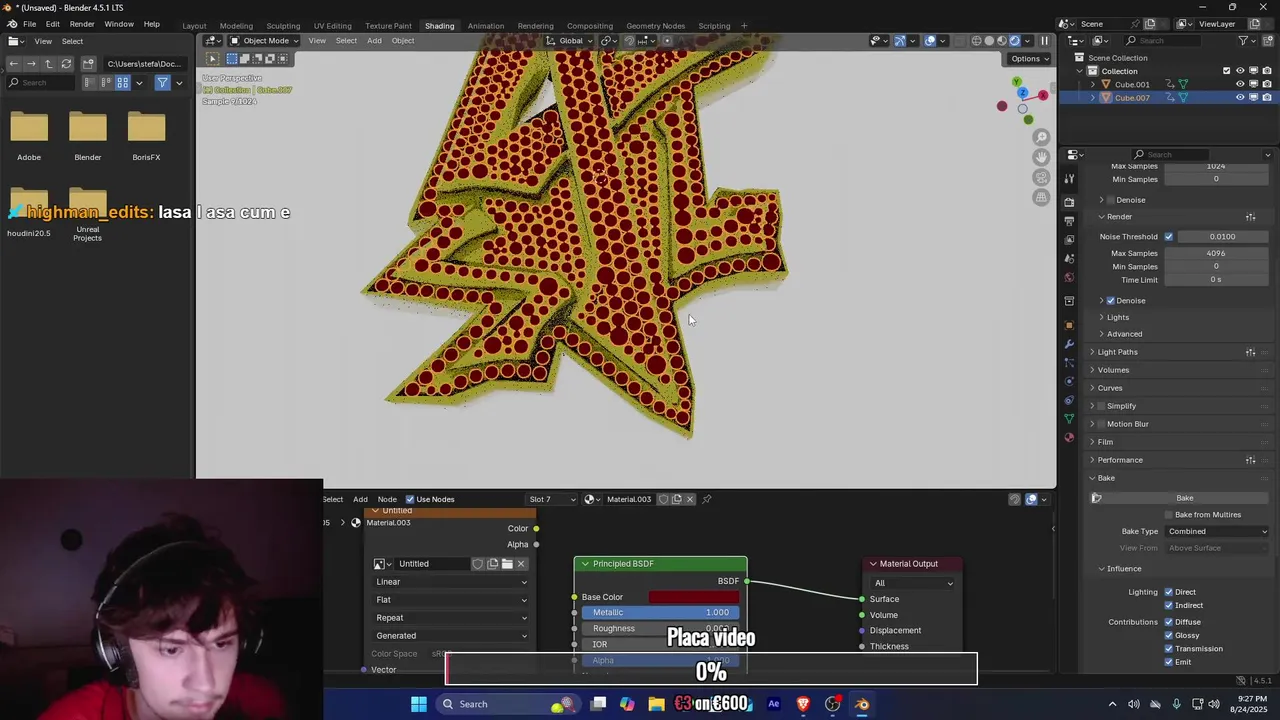Select the tweak select tool icon
Viewport: 1280px width, 720px height.
[x=212, y=59]
